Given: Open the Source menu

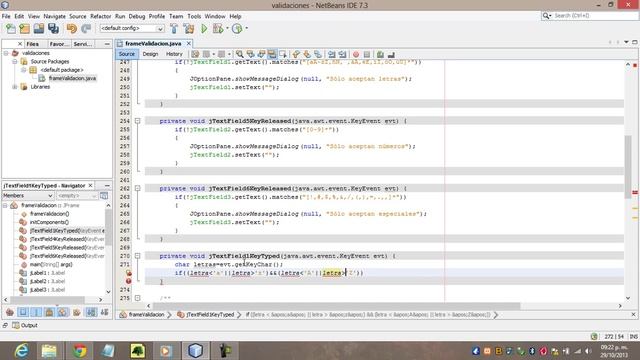Looking at the screenshot, I should tap(78, 16).
